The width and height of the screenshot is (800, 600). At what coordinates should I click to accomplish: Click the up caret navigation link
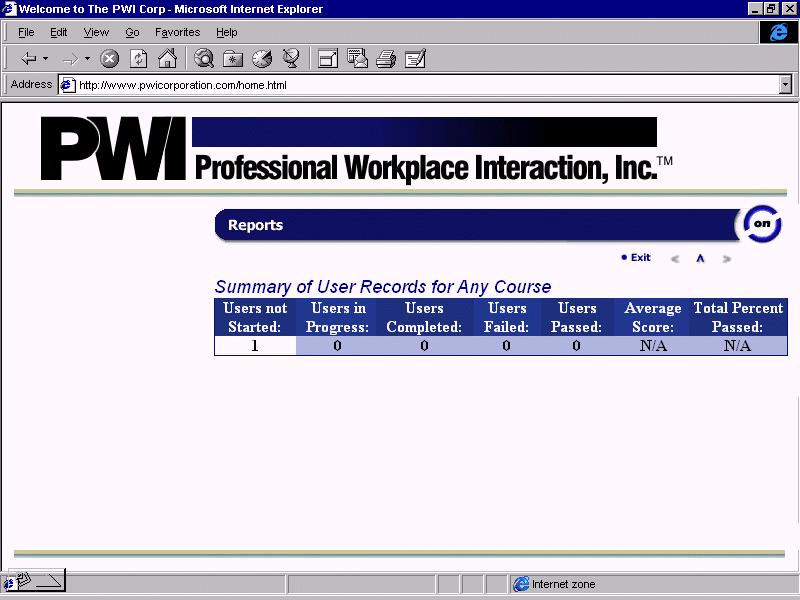click(700, 259)
